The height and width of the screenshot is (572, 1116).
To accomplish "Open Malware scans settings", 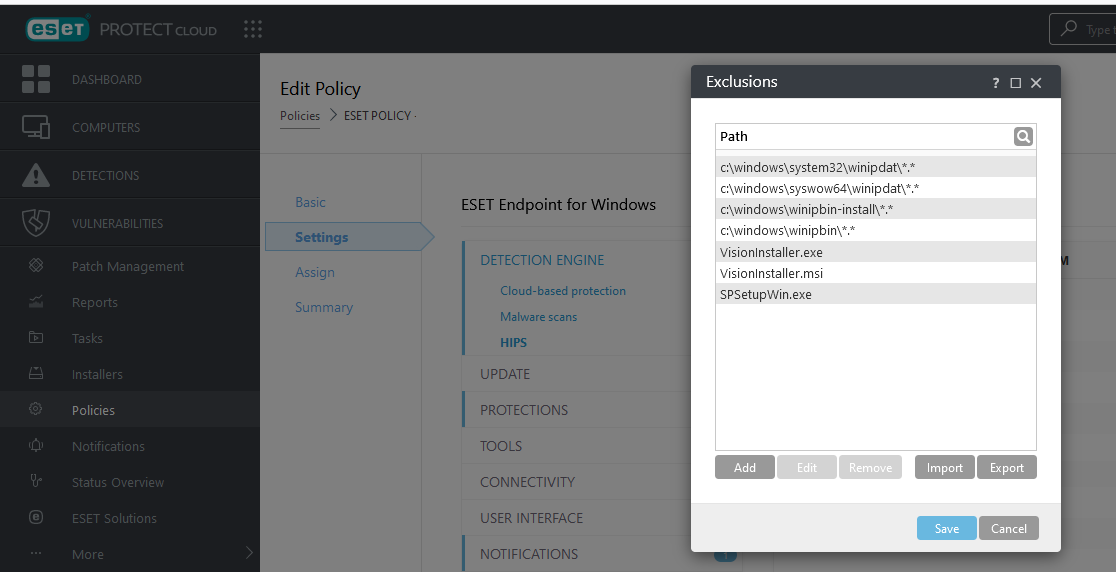I will coord(539,317).
